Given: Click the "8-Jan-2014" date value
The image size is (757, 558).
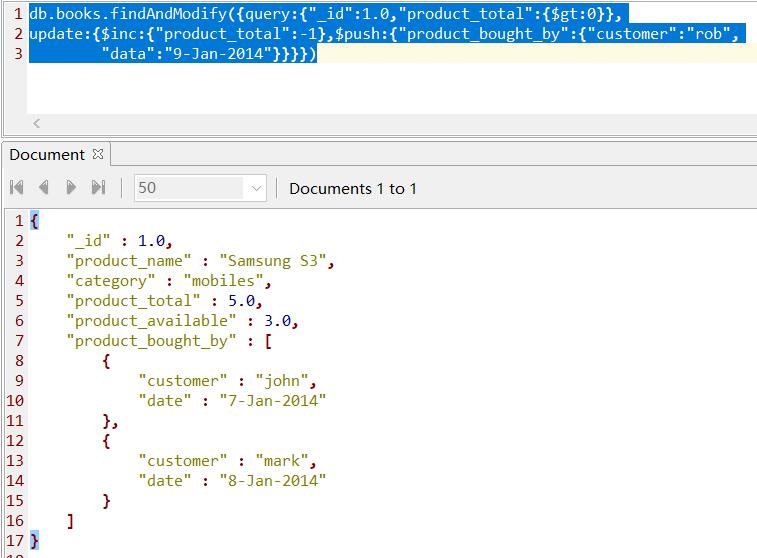Looking at the screenshot, I should point(273,481).
